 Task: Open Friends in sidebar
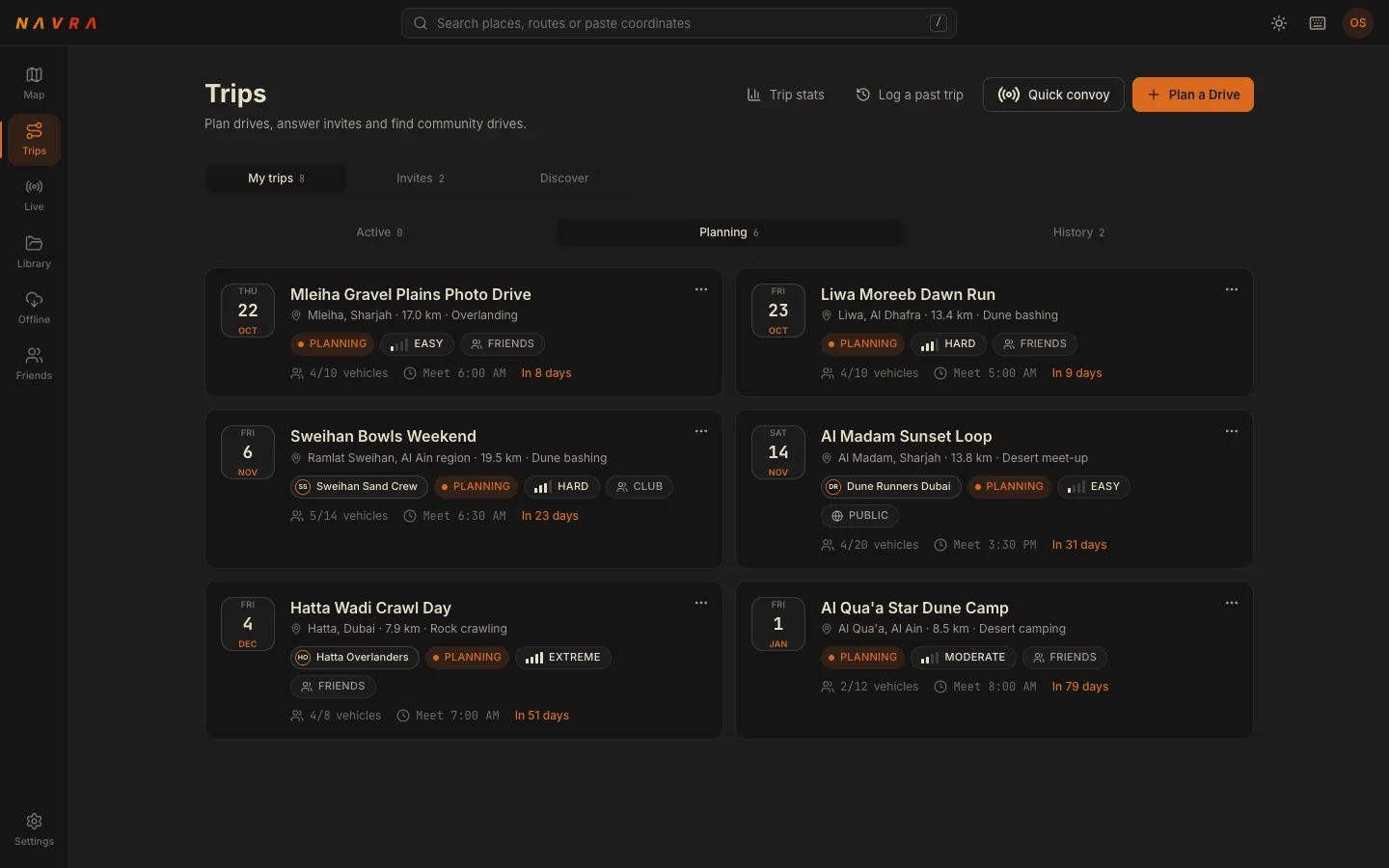click(x=34, y=364)
